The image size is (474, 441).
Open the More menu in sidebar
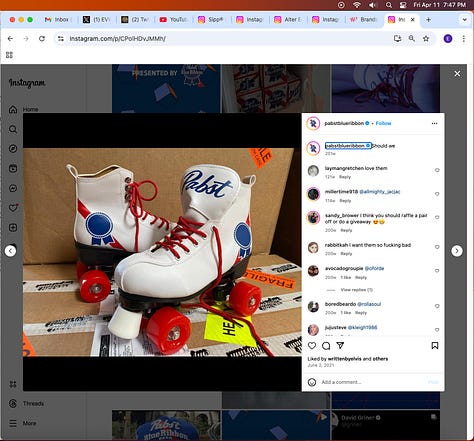23,423
